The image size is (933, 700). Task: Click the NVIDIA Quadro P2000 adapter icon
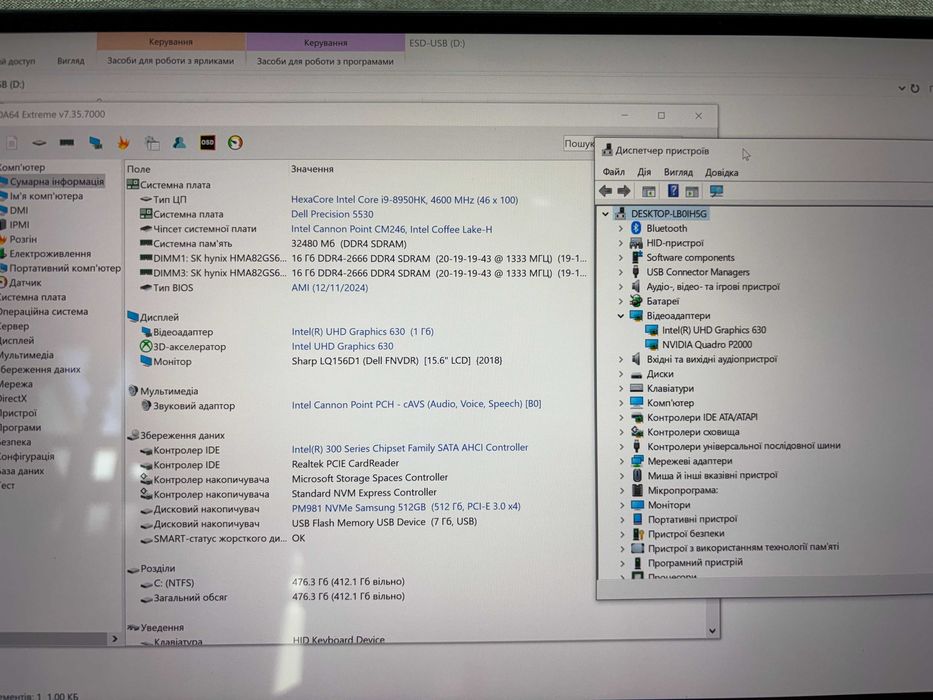coord(652,344)
